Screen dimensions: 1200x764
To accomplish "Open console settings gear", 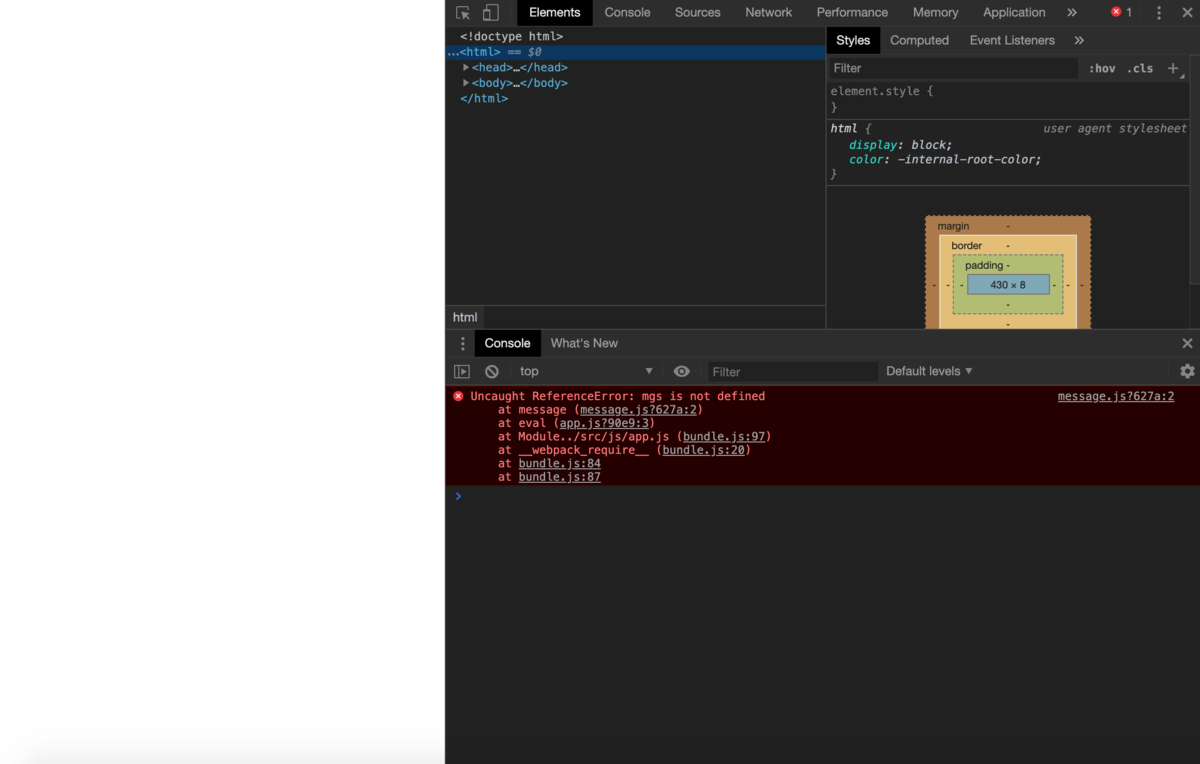I will pos(1186,371).
